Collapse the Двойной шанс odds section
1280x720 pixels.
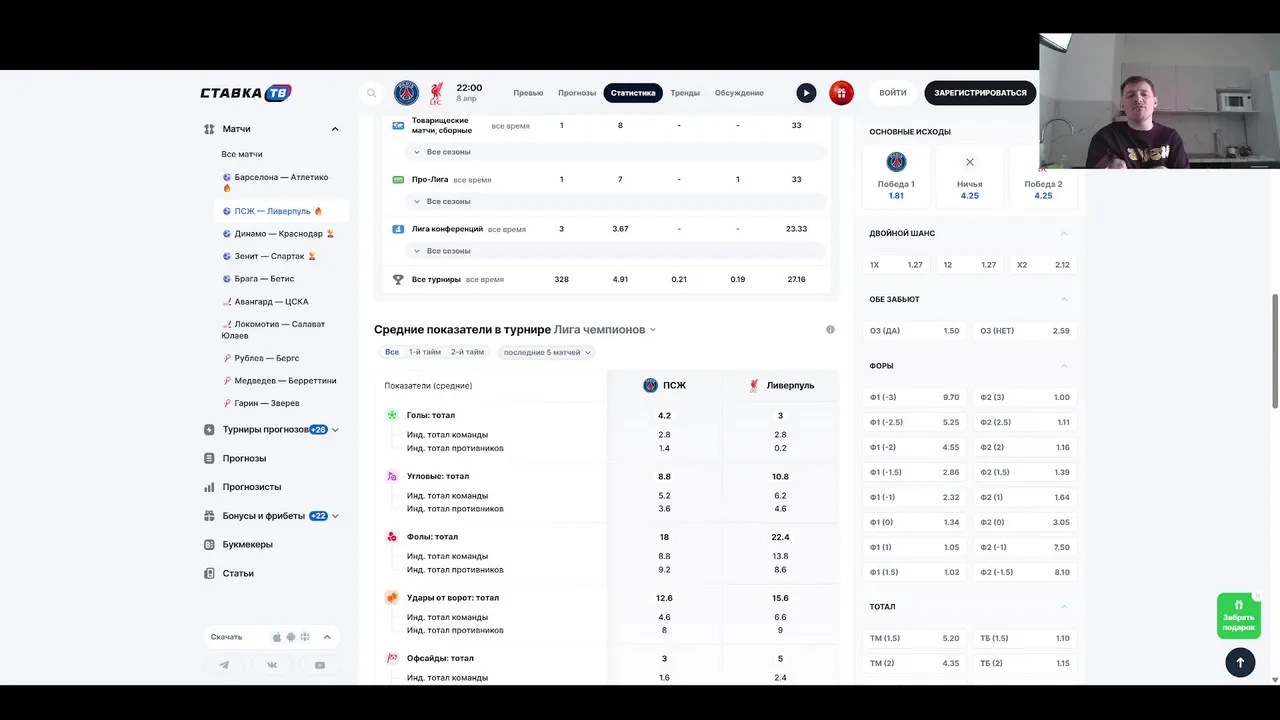(x=1064, y=233)
